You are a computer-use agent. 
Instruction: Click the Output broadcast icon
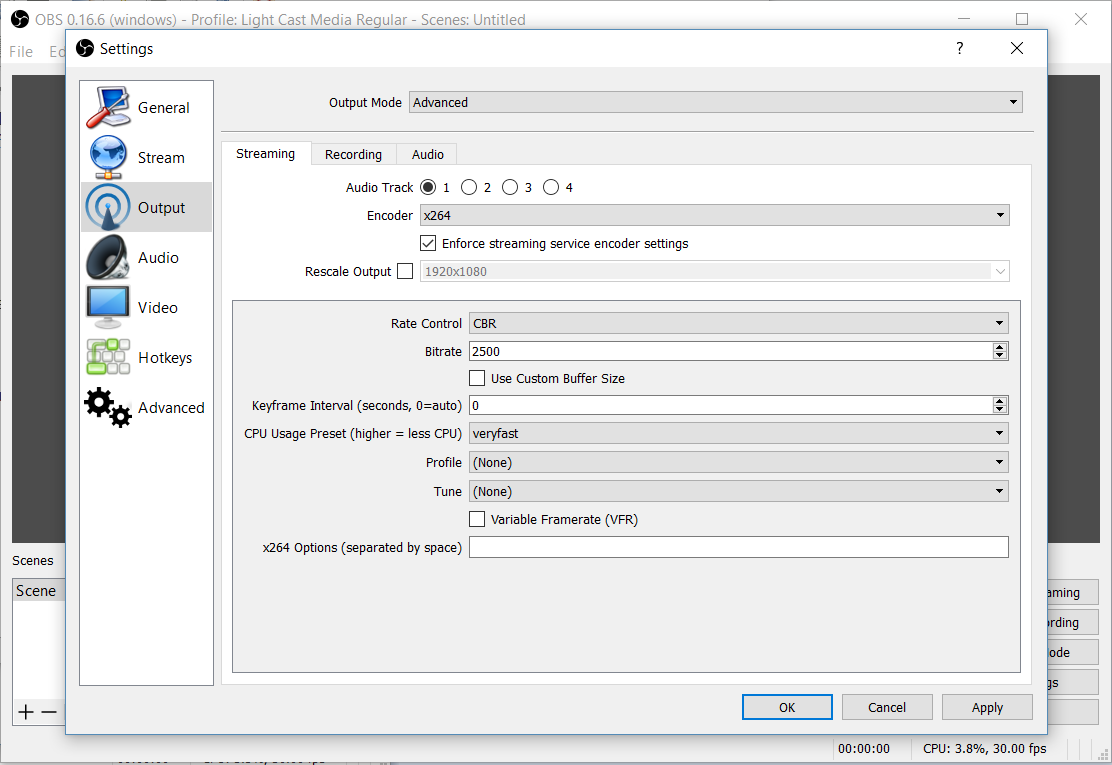pos(108,207)
